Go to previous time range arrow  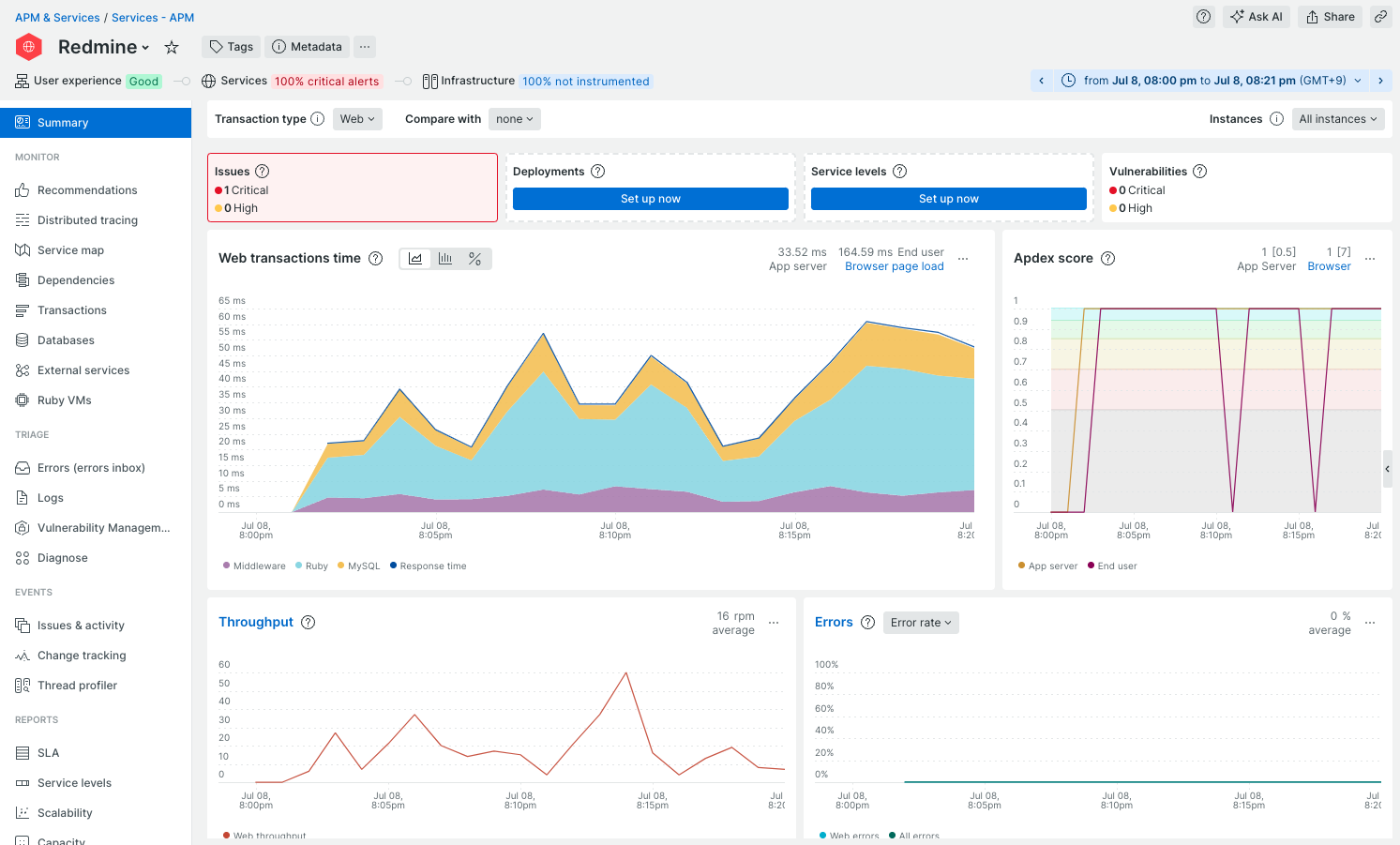pos(1041,81)
